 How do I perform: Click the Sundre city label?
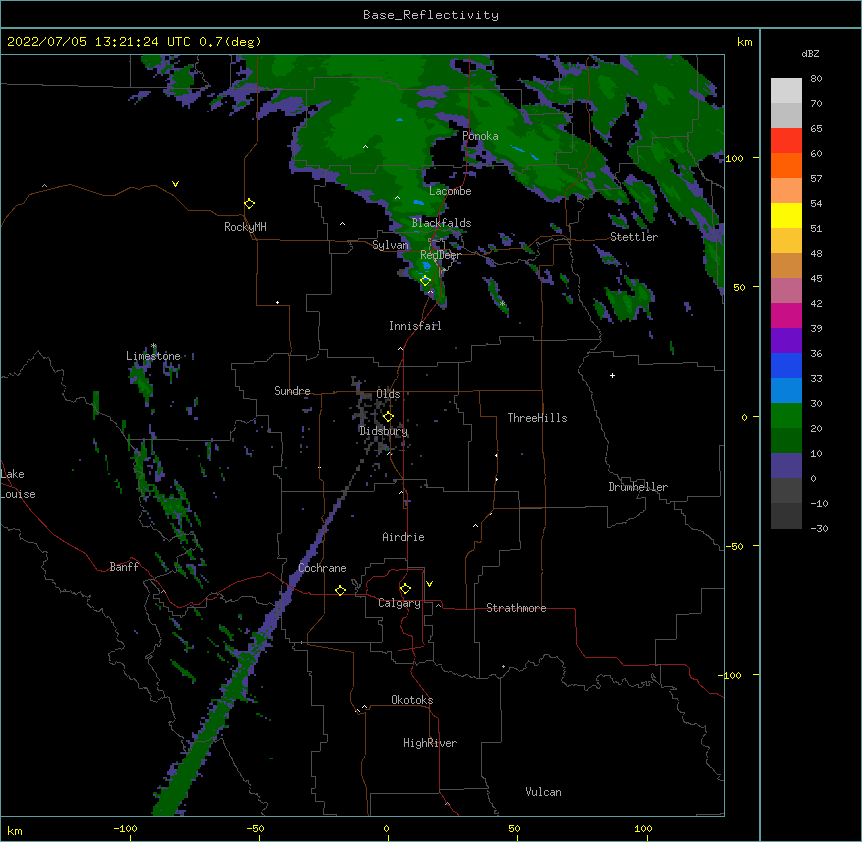tap(292, 391)
